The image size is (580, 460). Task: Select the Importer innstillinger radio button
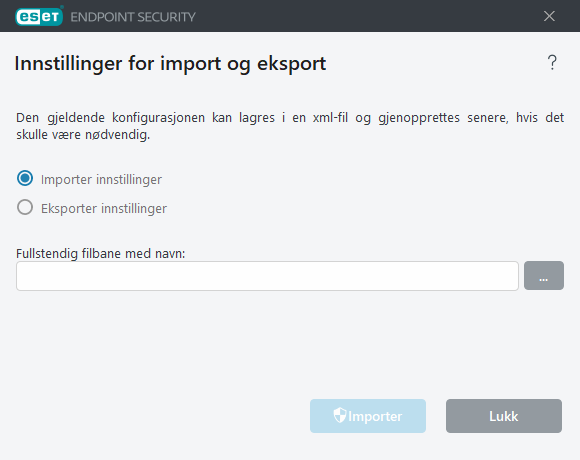point(25,178)
